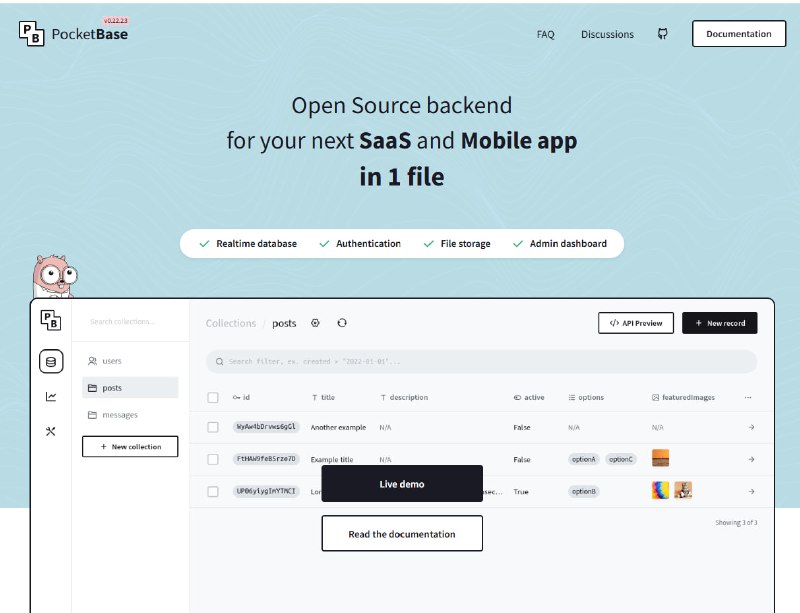Open the FAQ page link
Image resolution: width=800 pixels, height=613 pixels.
[x=545, y=34]
